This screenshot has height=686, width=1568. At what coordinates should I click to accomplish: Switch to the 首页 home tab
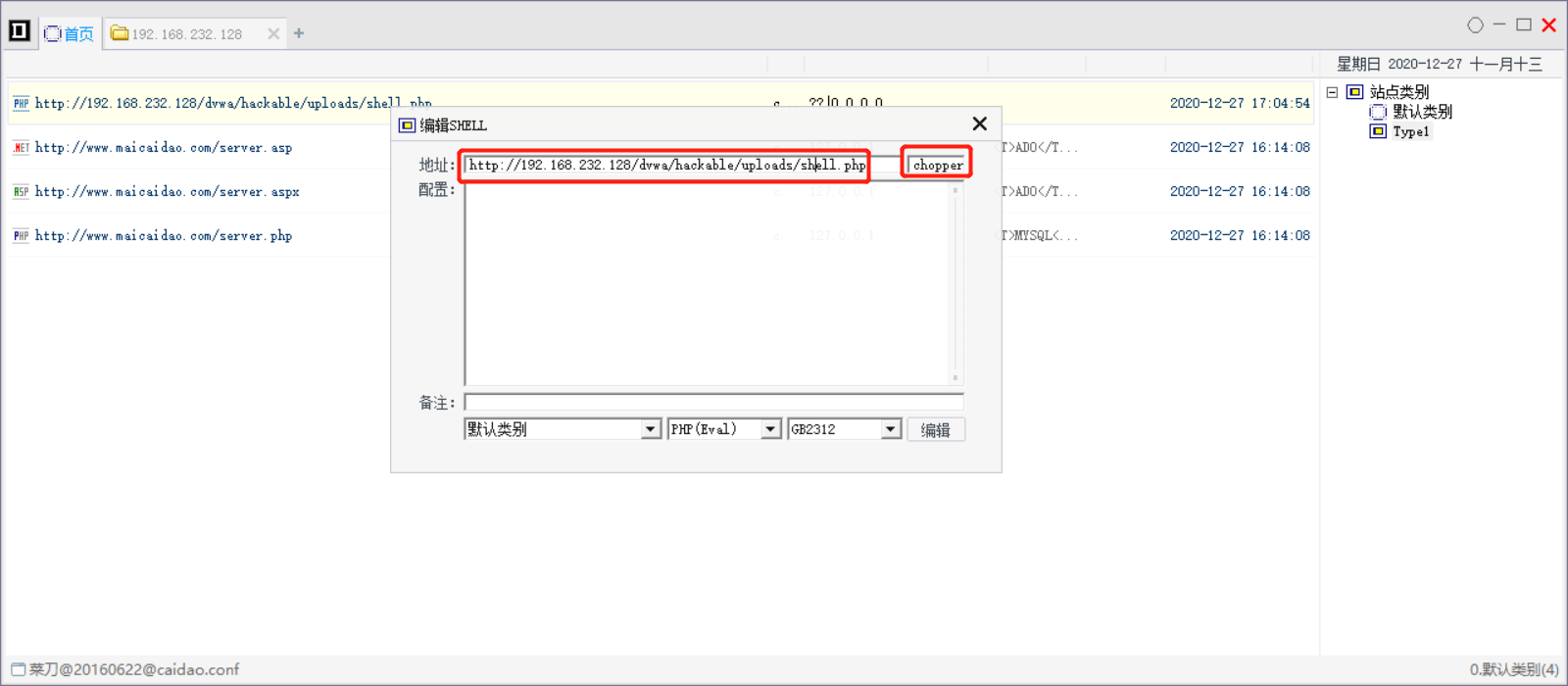coord(69,33)
